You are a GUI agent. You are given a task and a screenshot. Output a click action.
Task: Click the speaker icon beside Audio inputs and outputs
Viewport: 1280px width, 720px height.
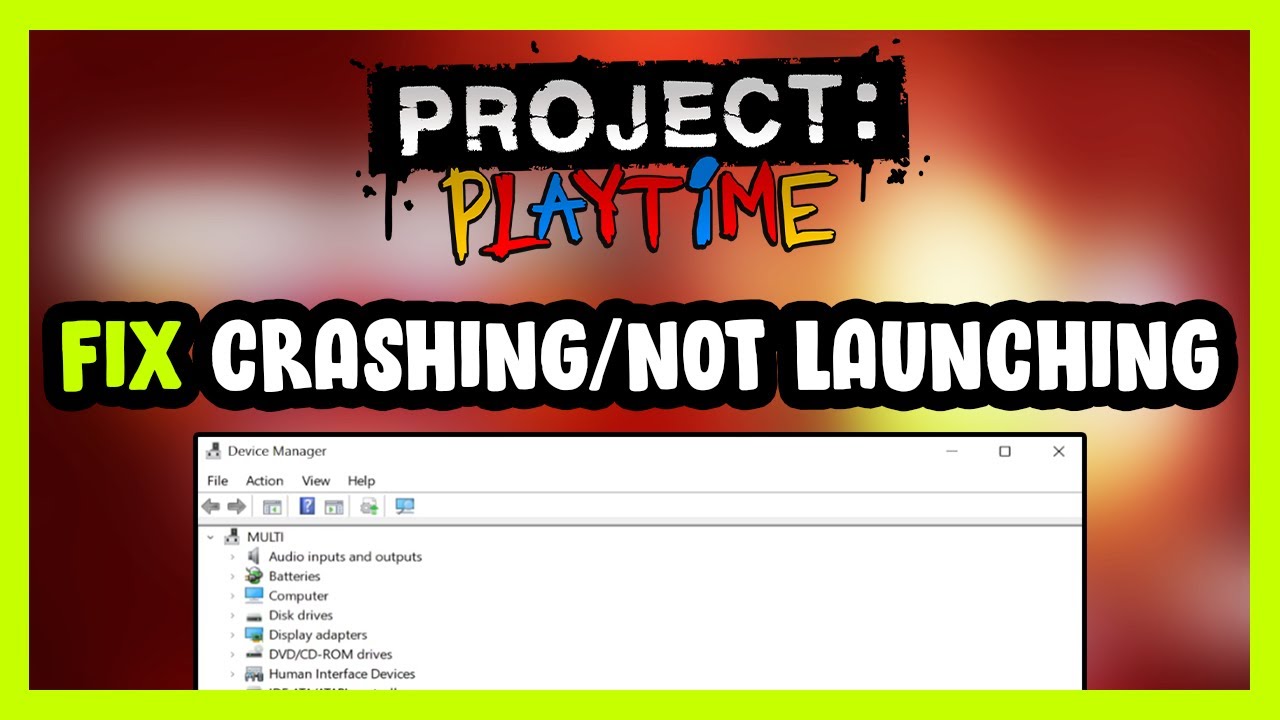pyautogui.click(x=253, y=556)
